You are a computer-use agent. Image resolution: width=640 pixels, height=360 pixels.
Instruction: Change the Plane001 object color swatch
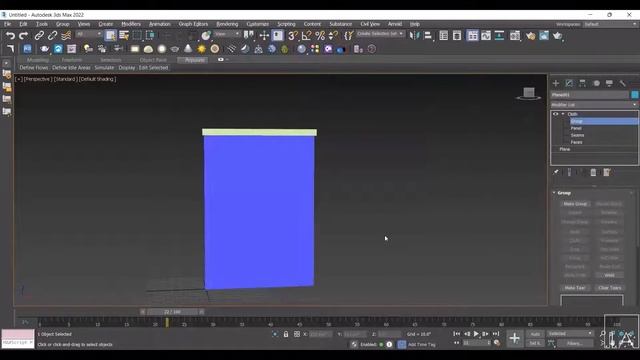tap(635, 95)
